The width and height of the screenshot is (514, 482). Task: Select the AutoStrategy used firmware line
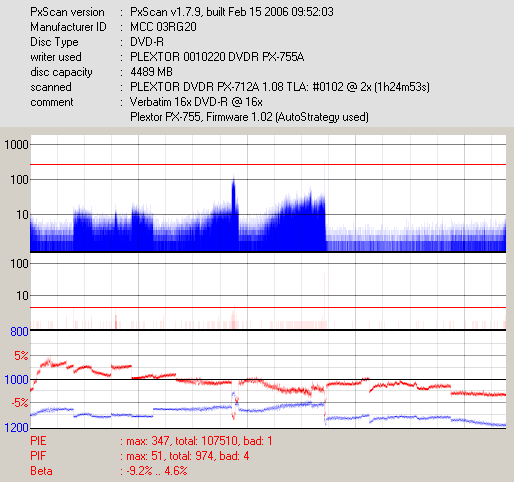click(x=249, y=117)
